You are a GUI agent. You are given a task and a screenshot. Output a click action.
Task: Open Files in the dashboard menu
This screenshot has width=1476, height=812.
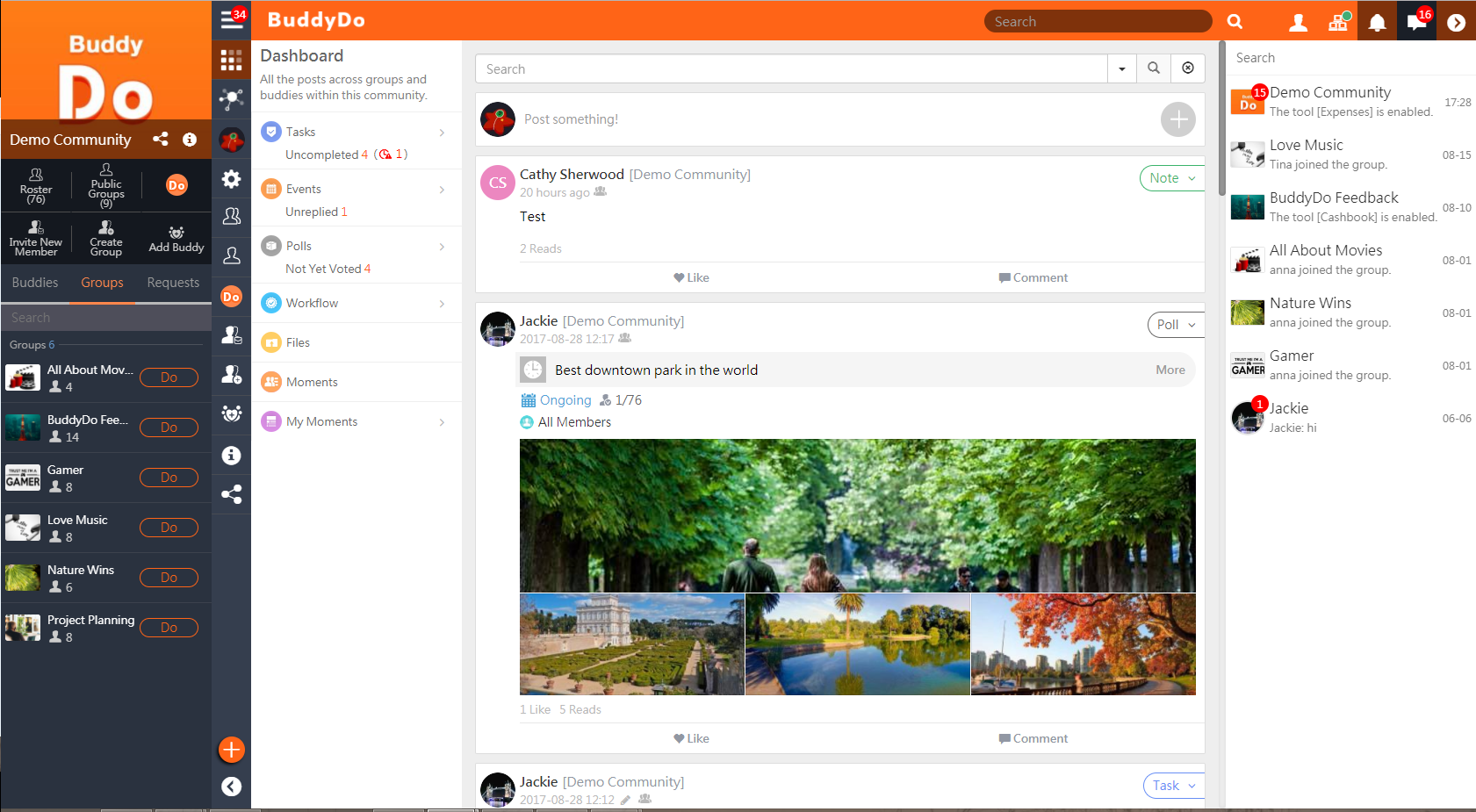[x=356, y=342]
